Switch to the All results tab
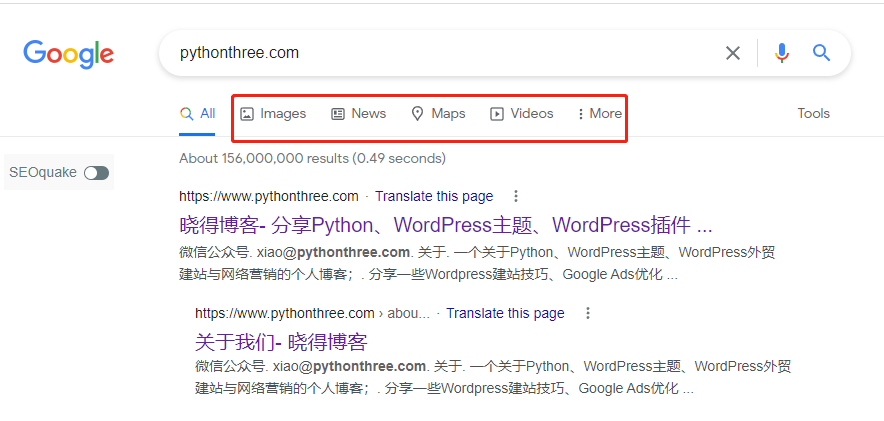 click(x=197, y=114)
